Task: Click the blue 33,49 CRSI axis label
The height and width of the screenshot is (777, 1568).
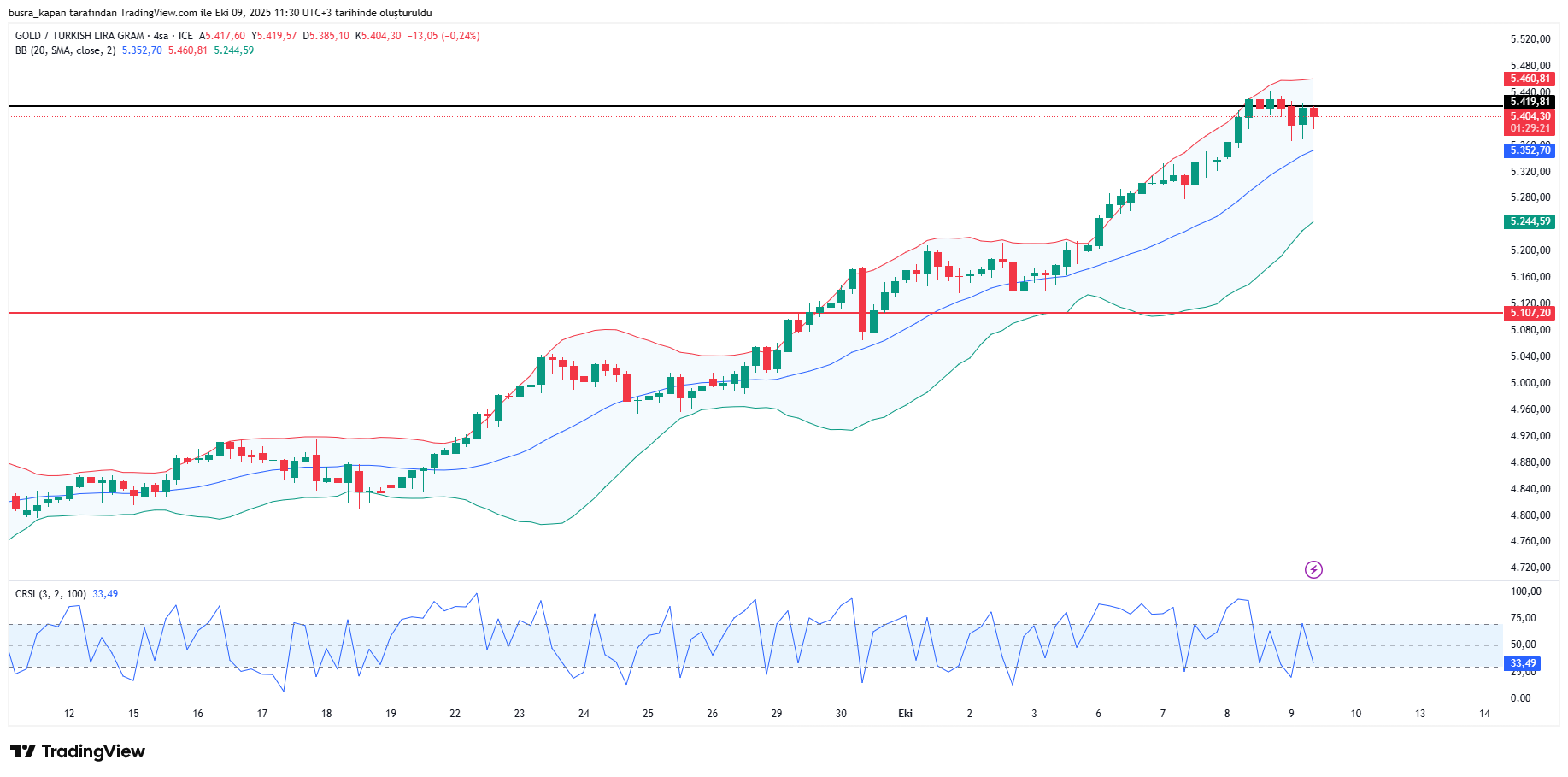Action: (x=1522, y=663)
